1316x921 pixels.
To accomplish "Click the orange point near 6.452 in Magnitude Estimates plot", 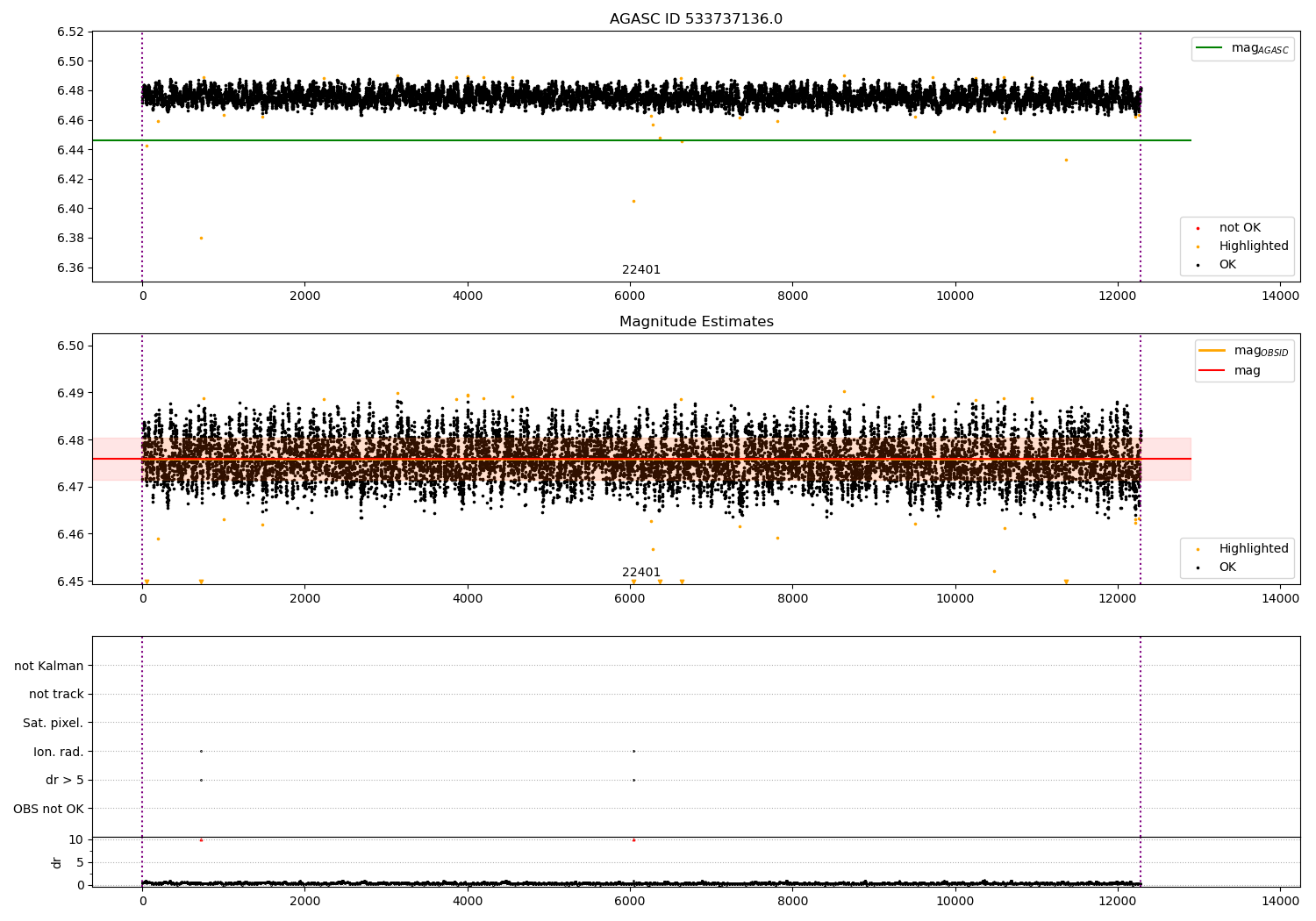I will pos(994,571).
